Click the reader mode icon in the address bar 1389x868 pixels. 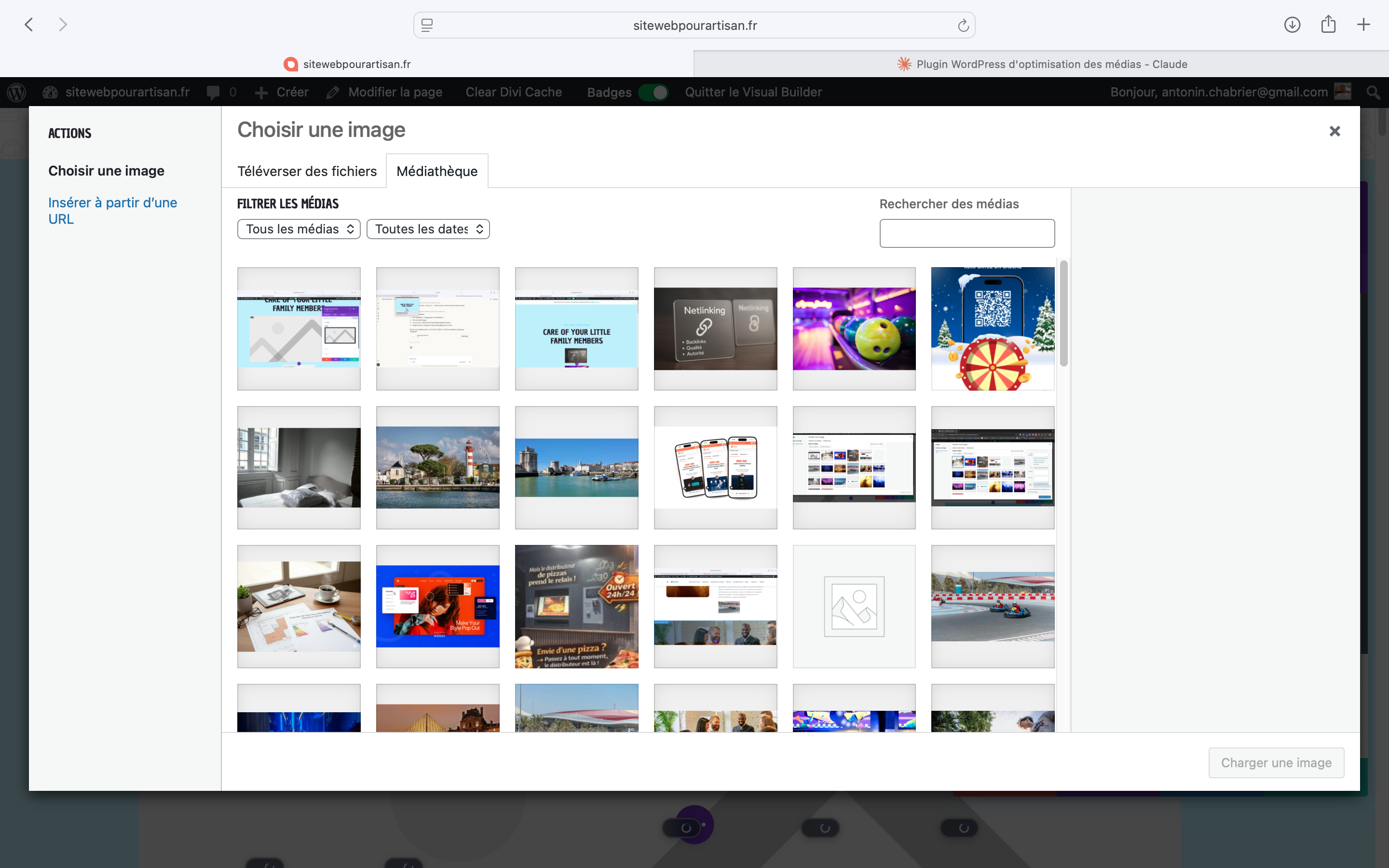(427, 25)
